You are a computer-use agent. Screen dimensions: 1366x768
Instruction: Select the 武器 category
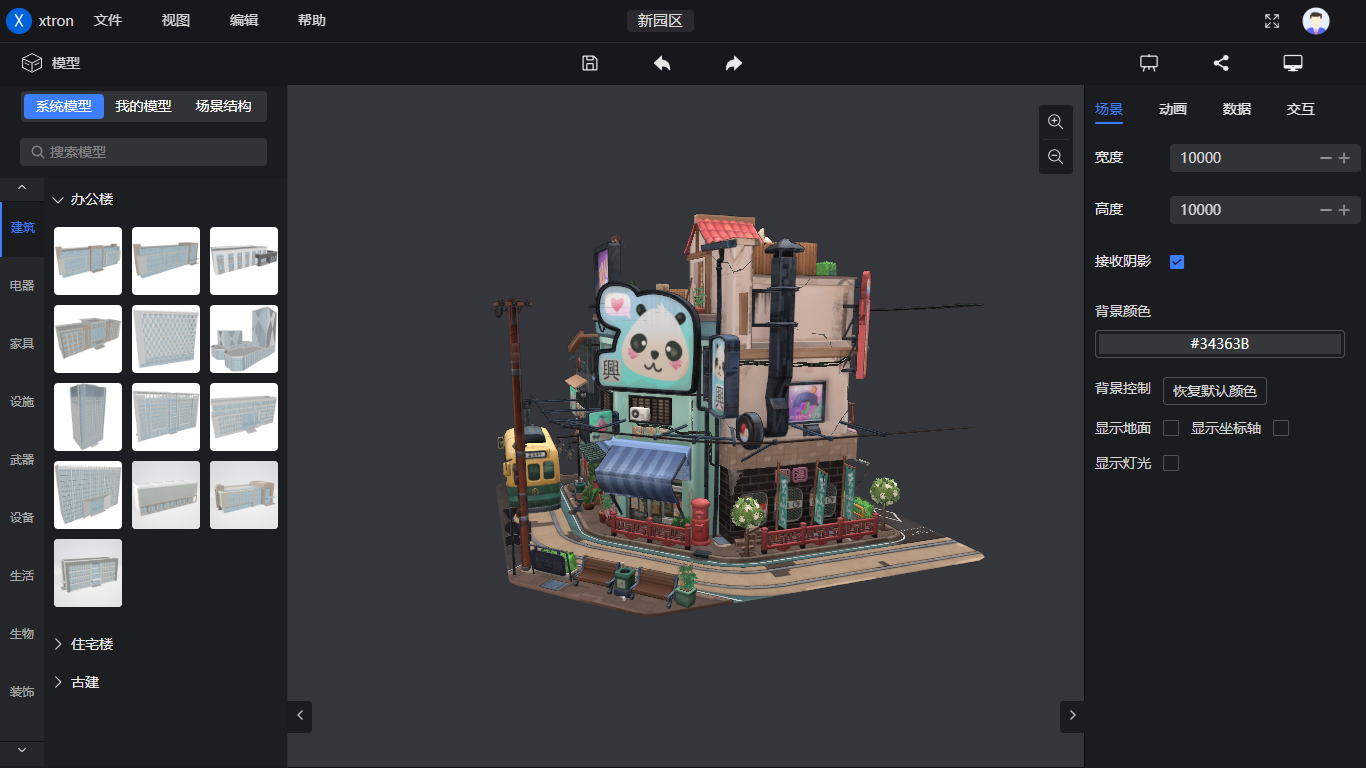(x=22, y=460)
